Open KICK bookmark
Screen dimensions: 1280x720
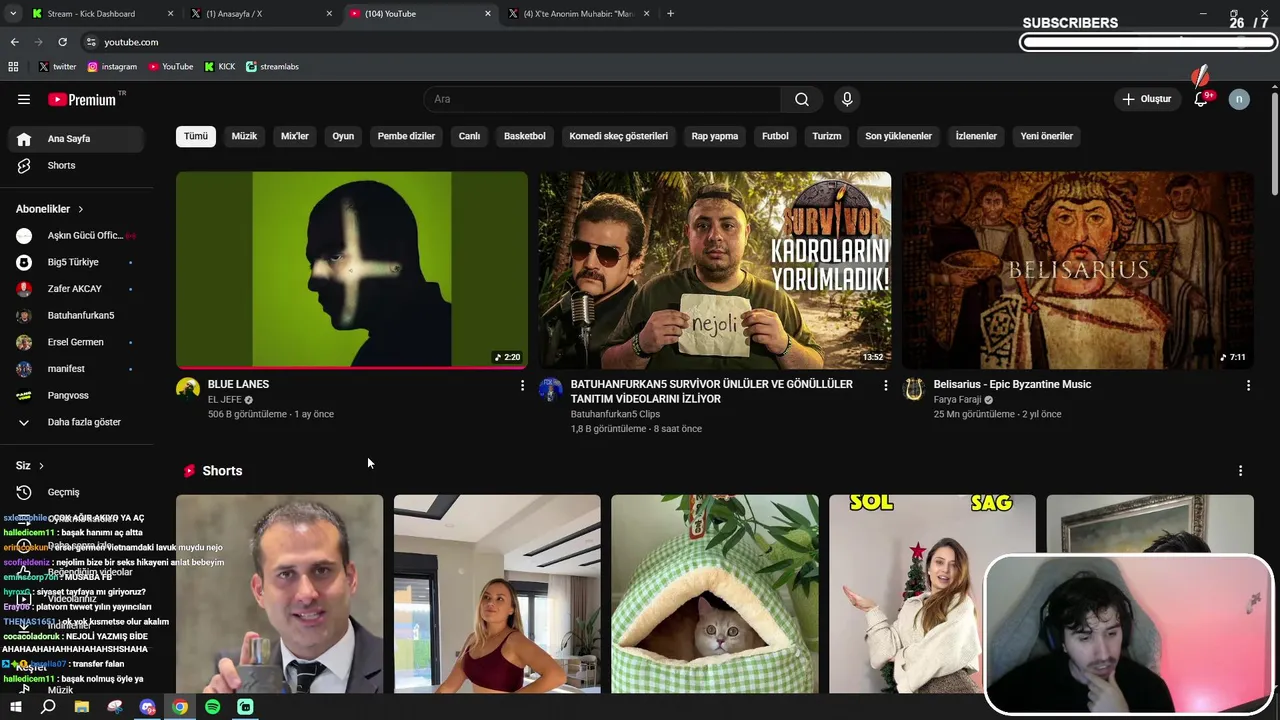tap(220, 67)
